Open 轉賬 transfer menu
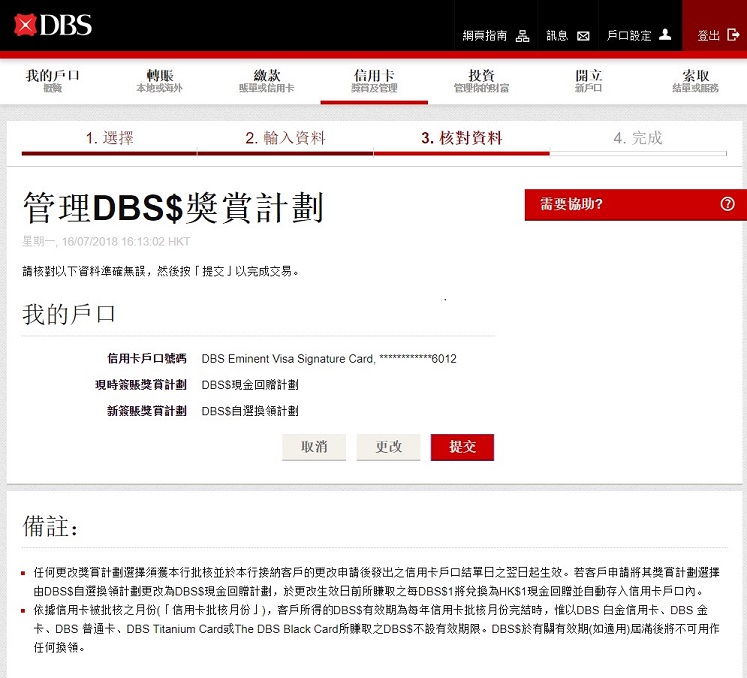The image size is (747, 678). point(160,81)
